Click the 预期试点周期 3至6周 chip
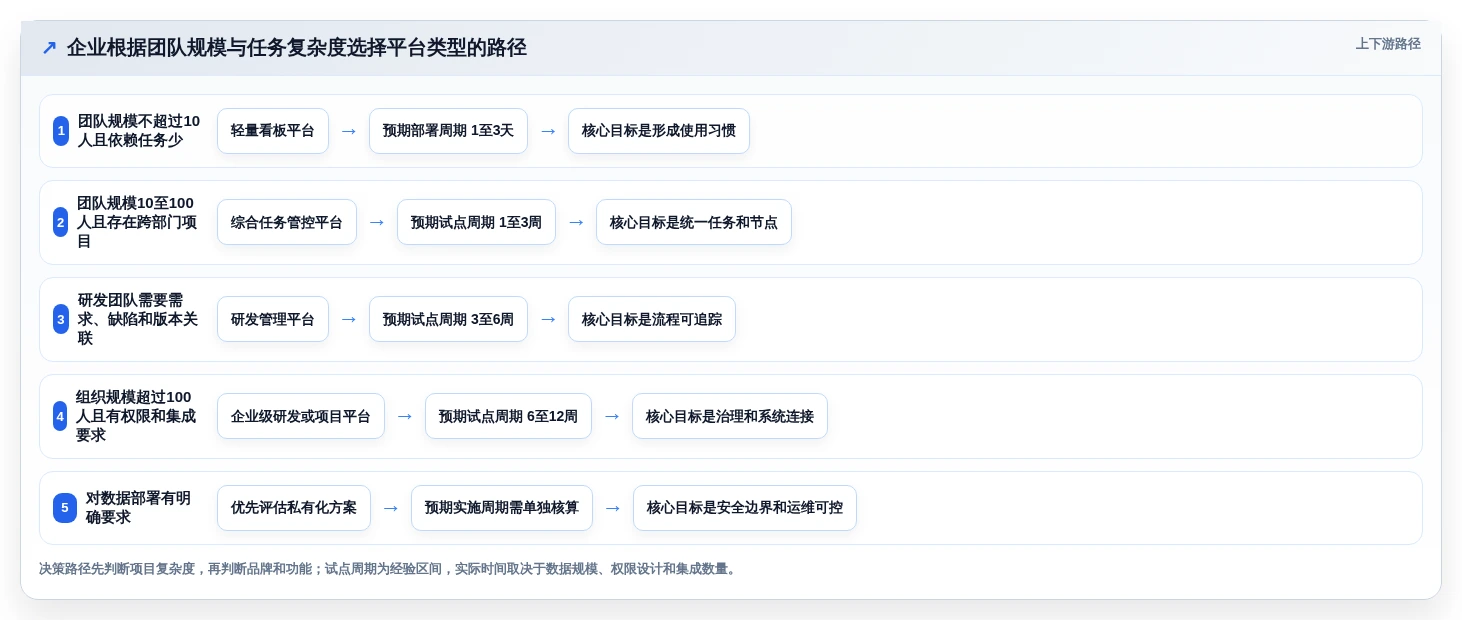Image resolution: width=1462 pixels, height=620 pixels. click(448, 319)
